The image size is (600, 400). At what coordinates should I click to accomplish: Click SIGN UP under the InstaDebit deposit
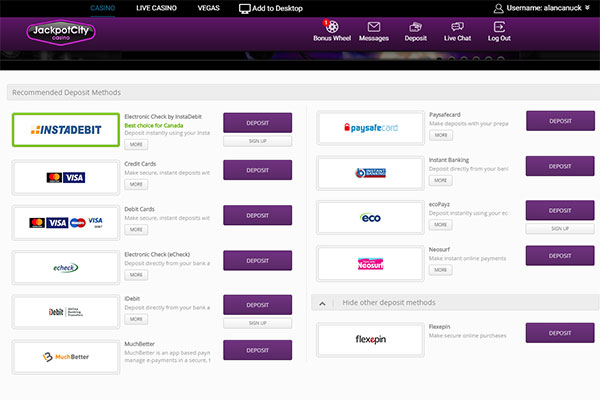coord(258,141)
